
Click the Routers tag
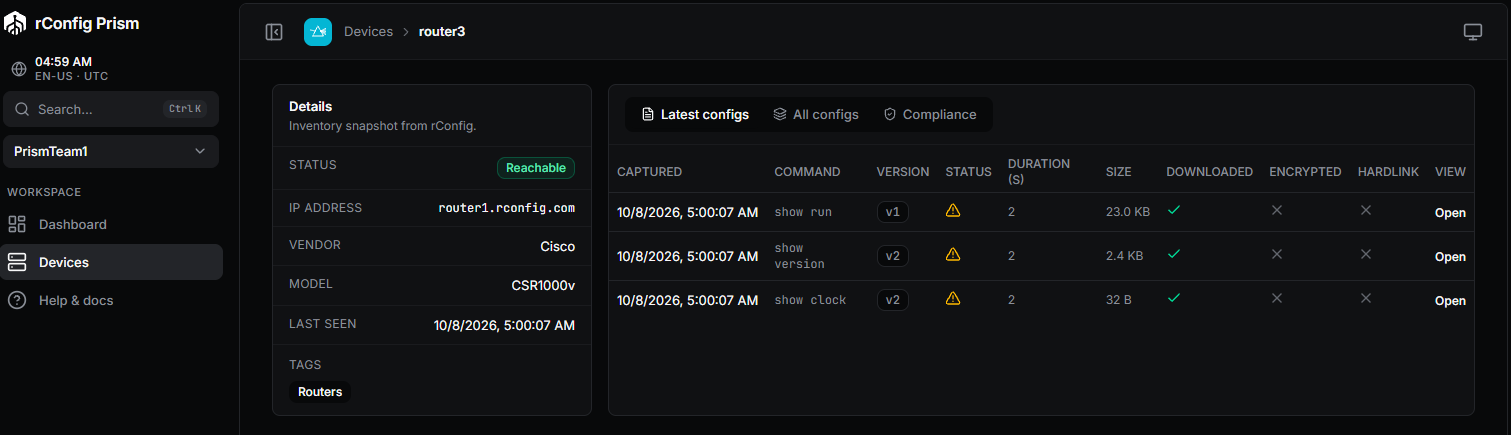click(320, 392)
